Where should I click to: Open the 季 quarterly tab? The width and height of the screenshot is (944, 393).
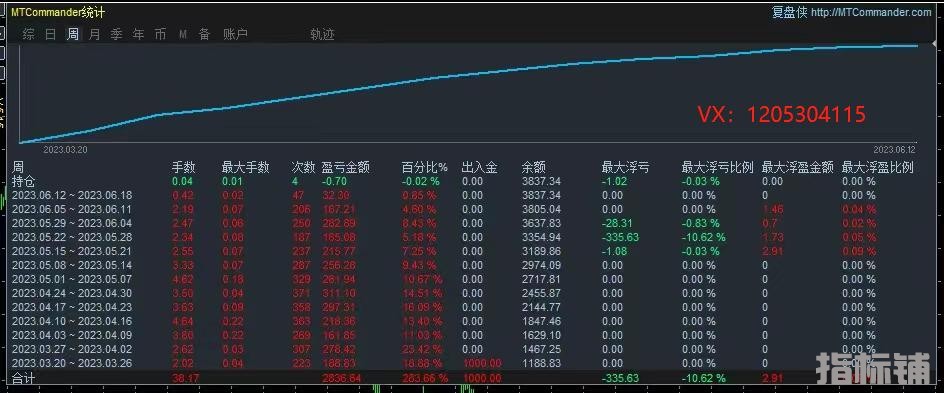(x=116, y=34)
